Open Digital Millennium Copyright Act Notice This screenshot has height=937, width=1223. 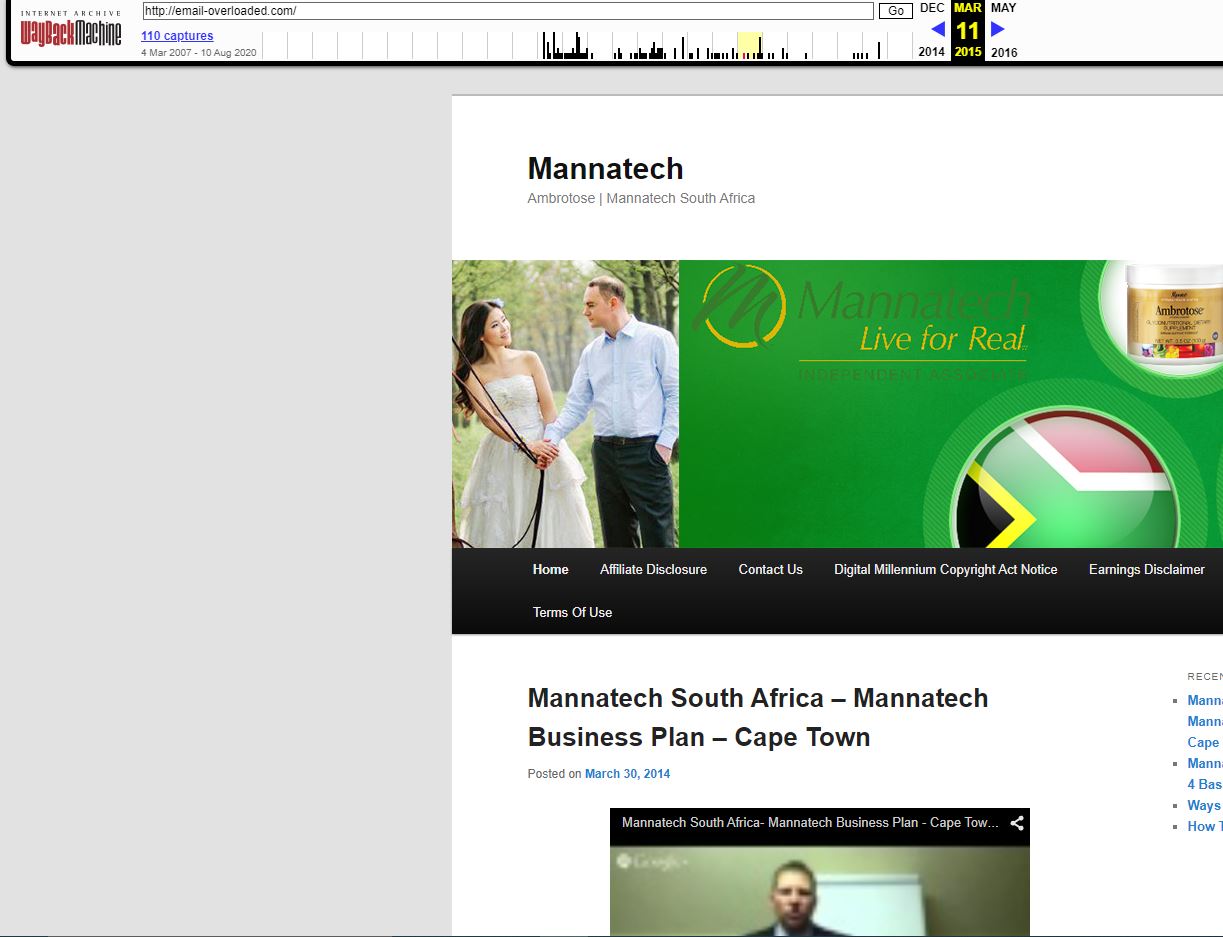945,570
